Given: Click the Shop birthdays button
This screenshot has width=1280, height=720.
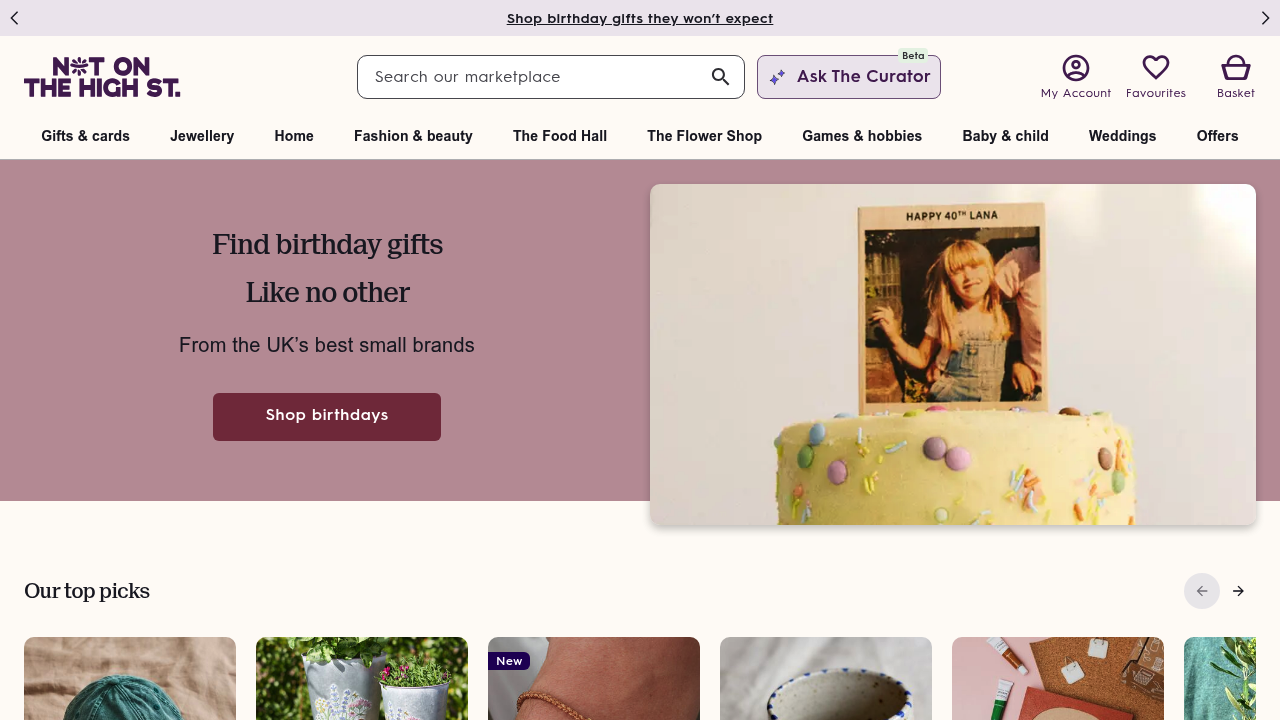Looking at the screenshot, I should coord(326,416).
